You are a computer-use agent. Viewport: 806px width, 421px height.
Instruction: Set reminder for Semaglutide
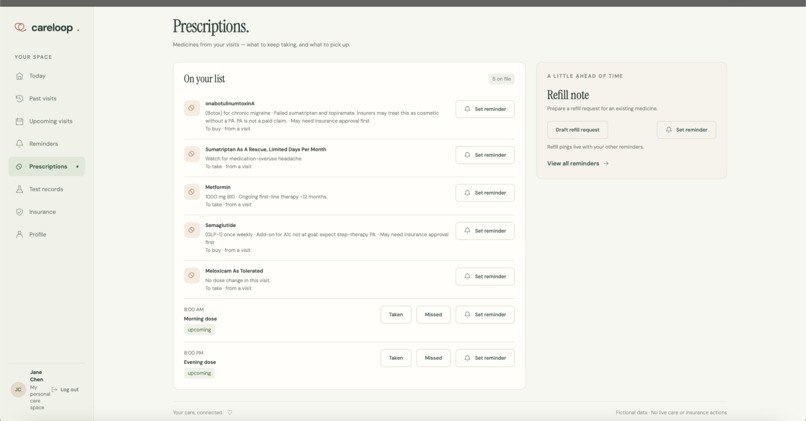click(485, 231)
